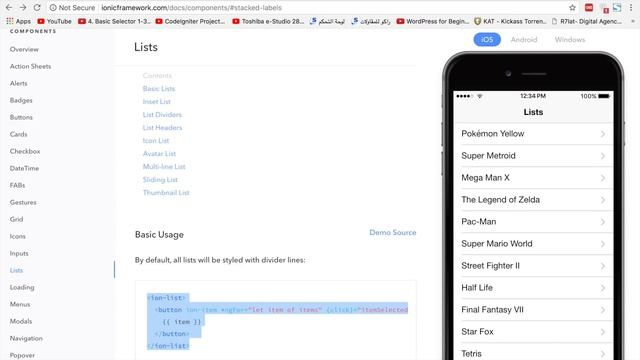Open the CodeIgniter Project bookmark

pos(190,21)
